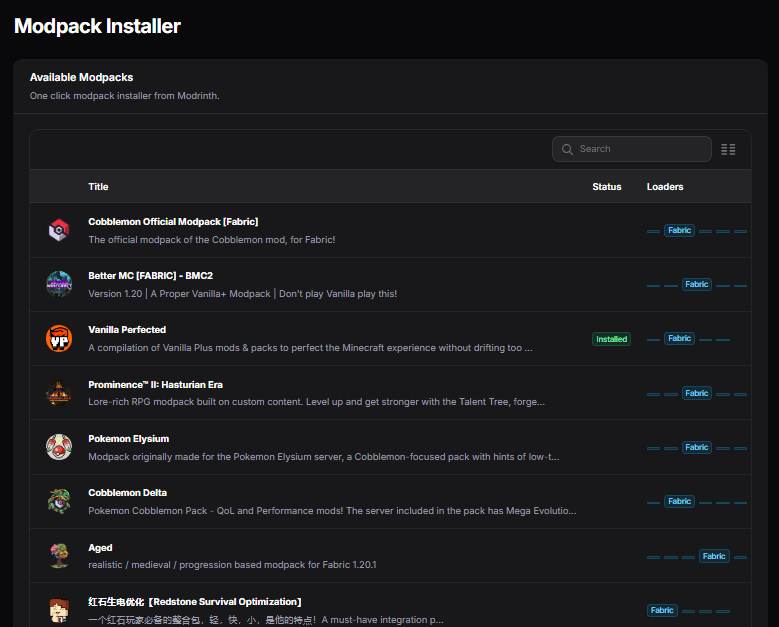This screenshot has height=627, width=779.
Task: Click Installed badge on Vanilla Perfected
Action: coord(612,339)
